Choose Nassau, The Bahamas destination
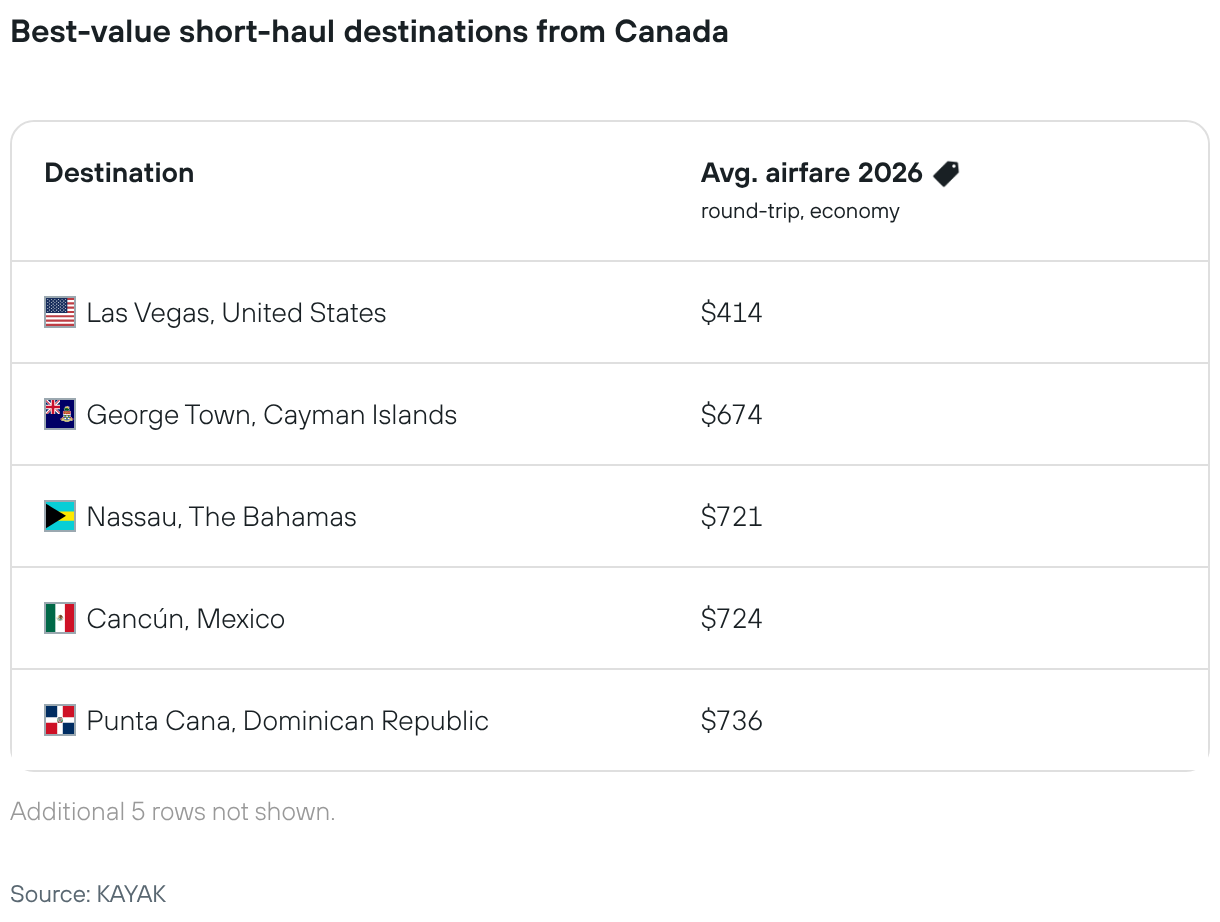Image resolution: width=1220 pixels, height=922 pixels. click(x=221, y=517)
